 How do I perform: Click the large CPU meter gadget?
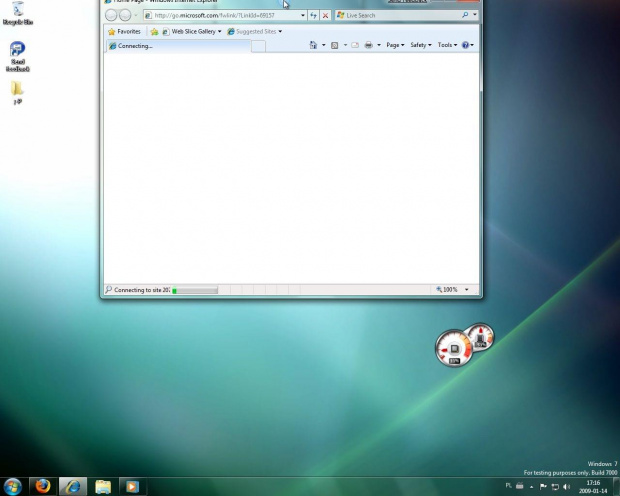pyautogui.click(x=454, y=348)
